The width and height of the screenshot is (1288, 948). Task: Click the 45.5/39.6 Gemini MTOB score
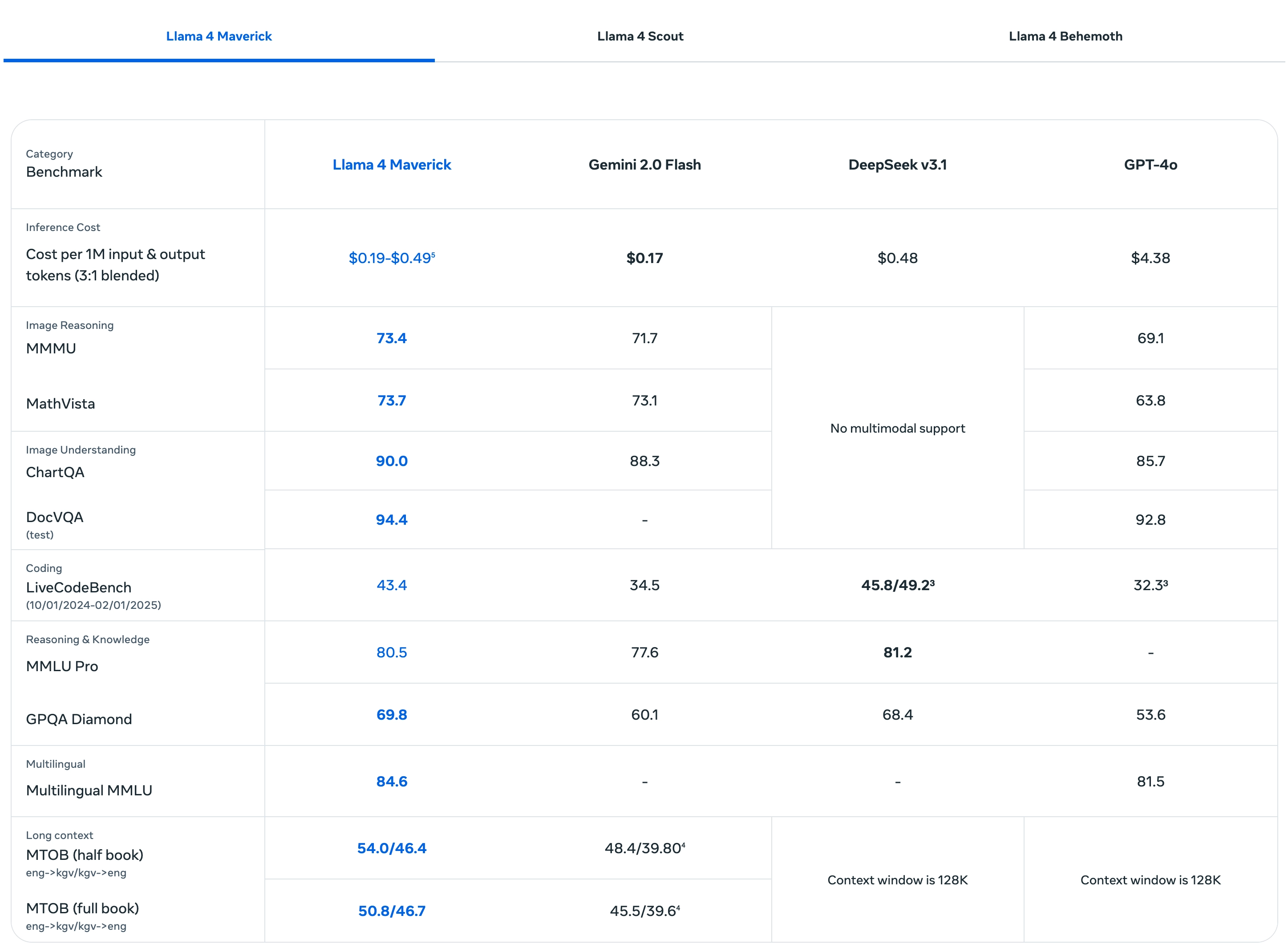tap(644, 911)
